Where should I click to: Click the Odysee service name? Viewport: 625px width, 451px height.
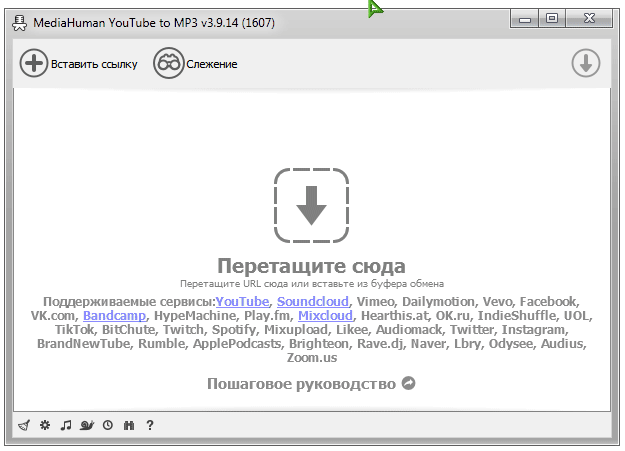point(511,343)
